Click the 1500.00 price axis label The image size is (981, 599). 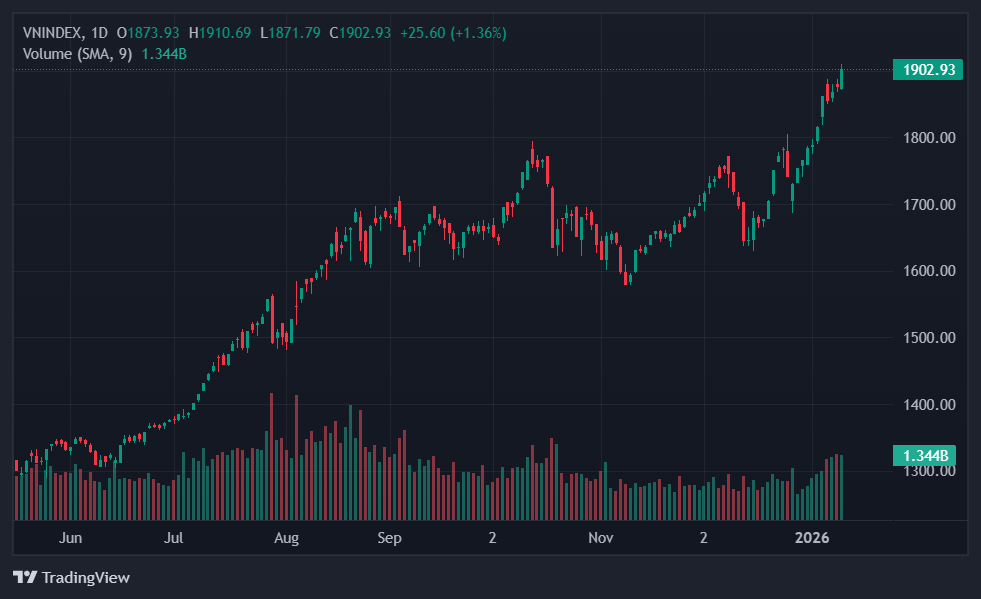point(929,338)
